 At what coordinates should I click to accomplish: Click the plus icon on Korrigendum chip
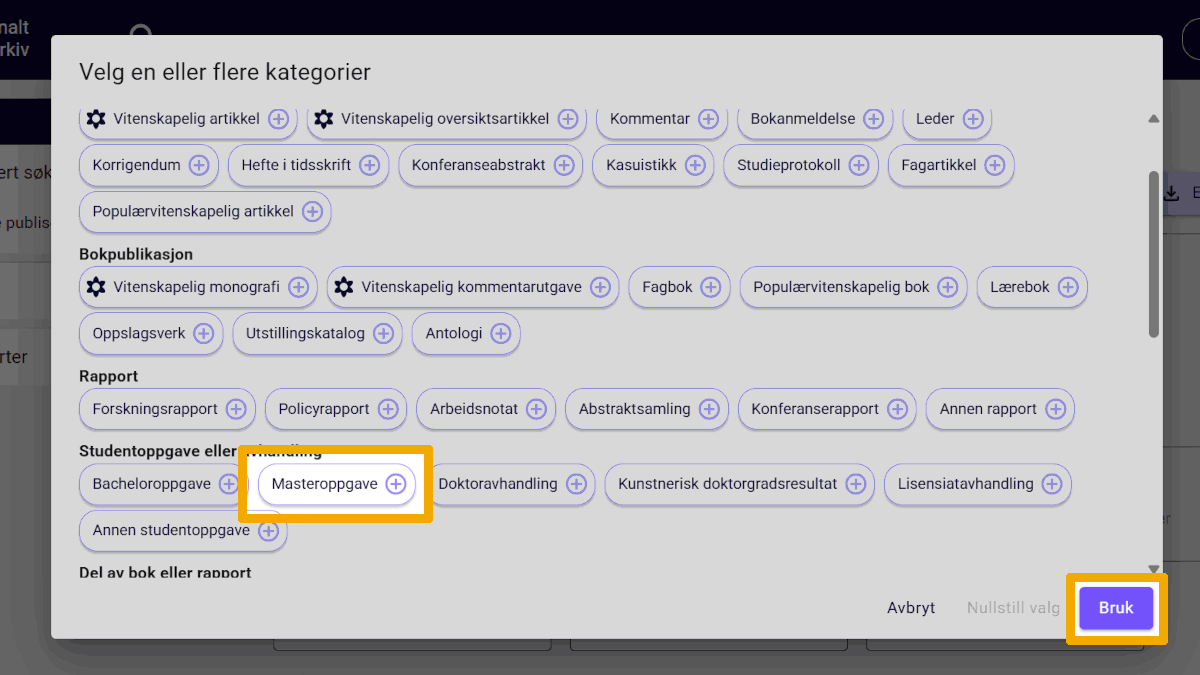(199, 165)
